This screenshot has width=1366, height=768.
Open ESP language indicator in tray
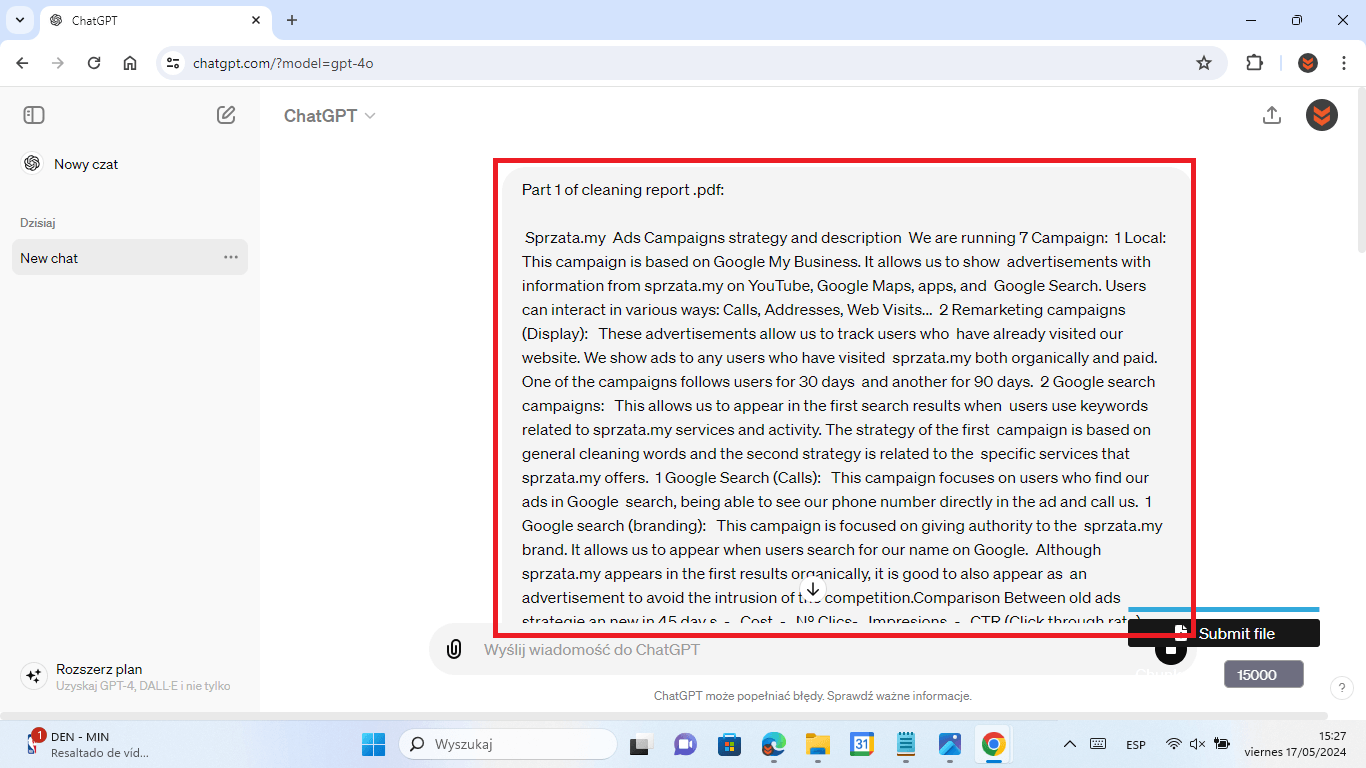pos(1136,744)
